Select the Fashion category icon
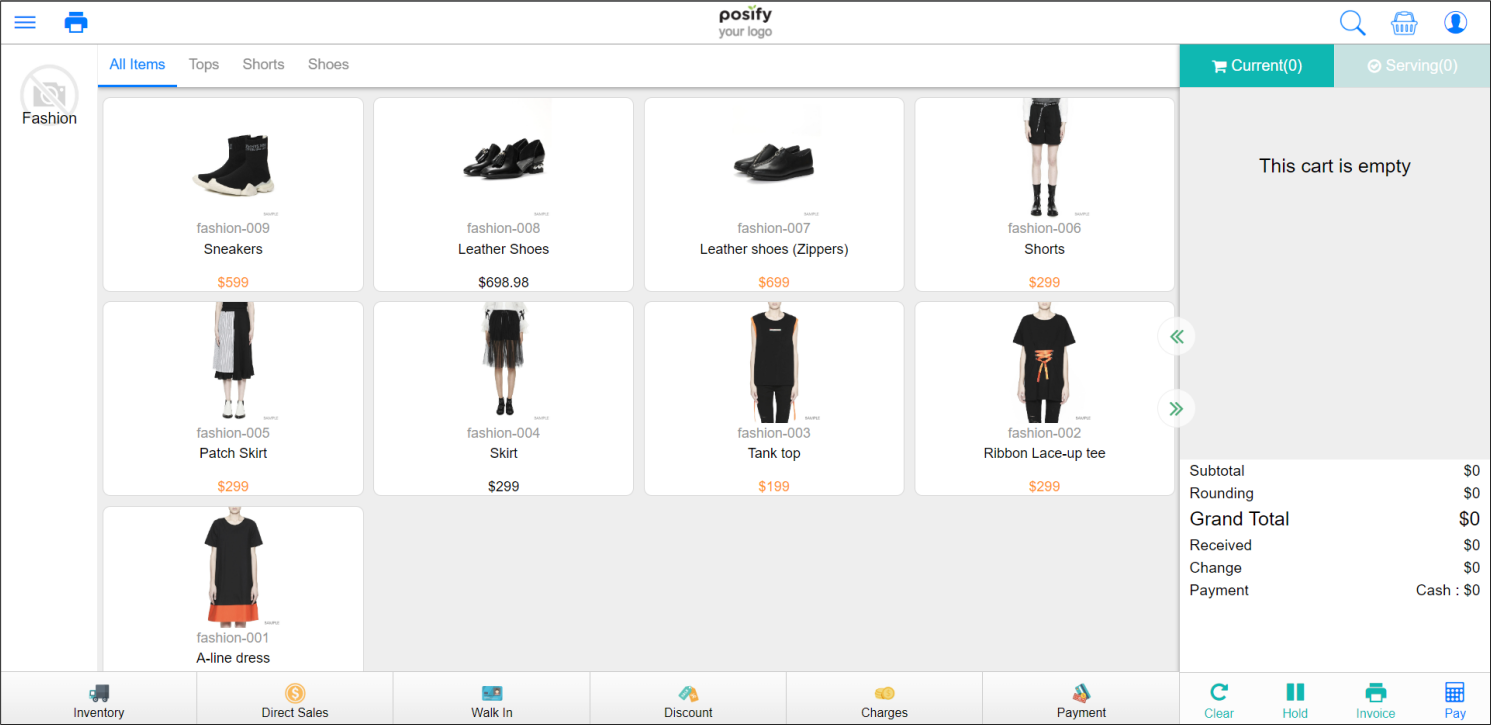The image size is (1491, 725). pyautogui.click(x=49, y=97)
